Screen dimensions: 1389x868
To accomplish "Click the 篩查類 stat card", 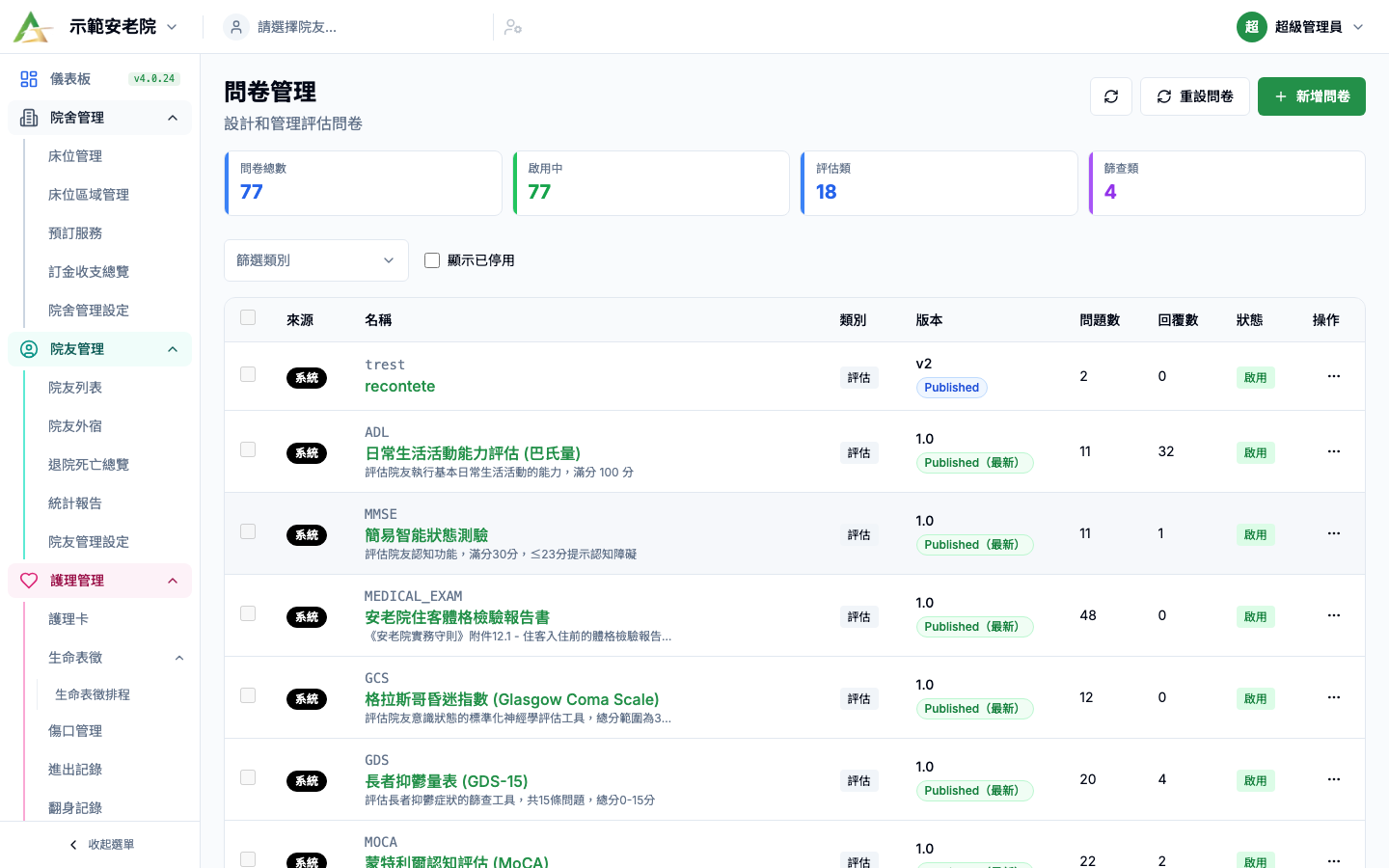I will pos(1227,183).
